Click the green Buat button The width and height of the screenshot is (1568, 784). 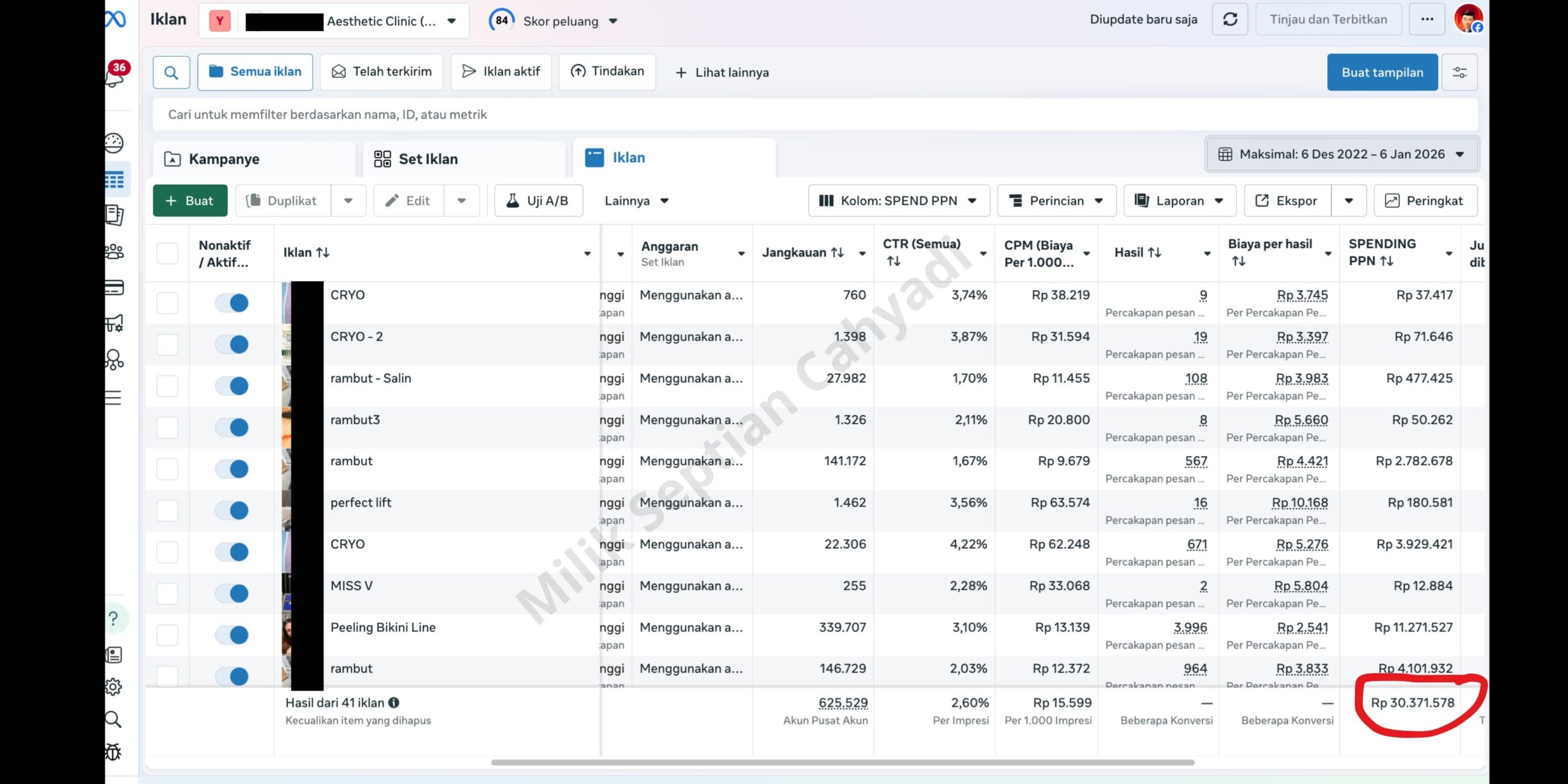tap(190, 201)
